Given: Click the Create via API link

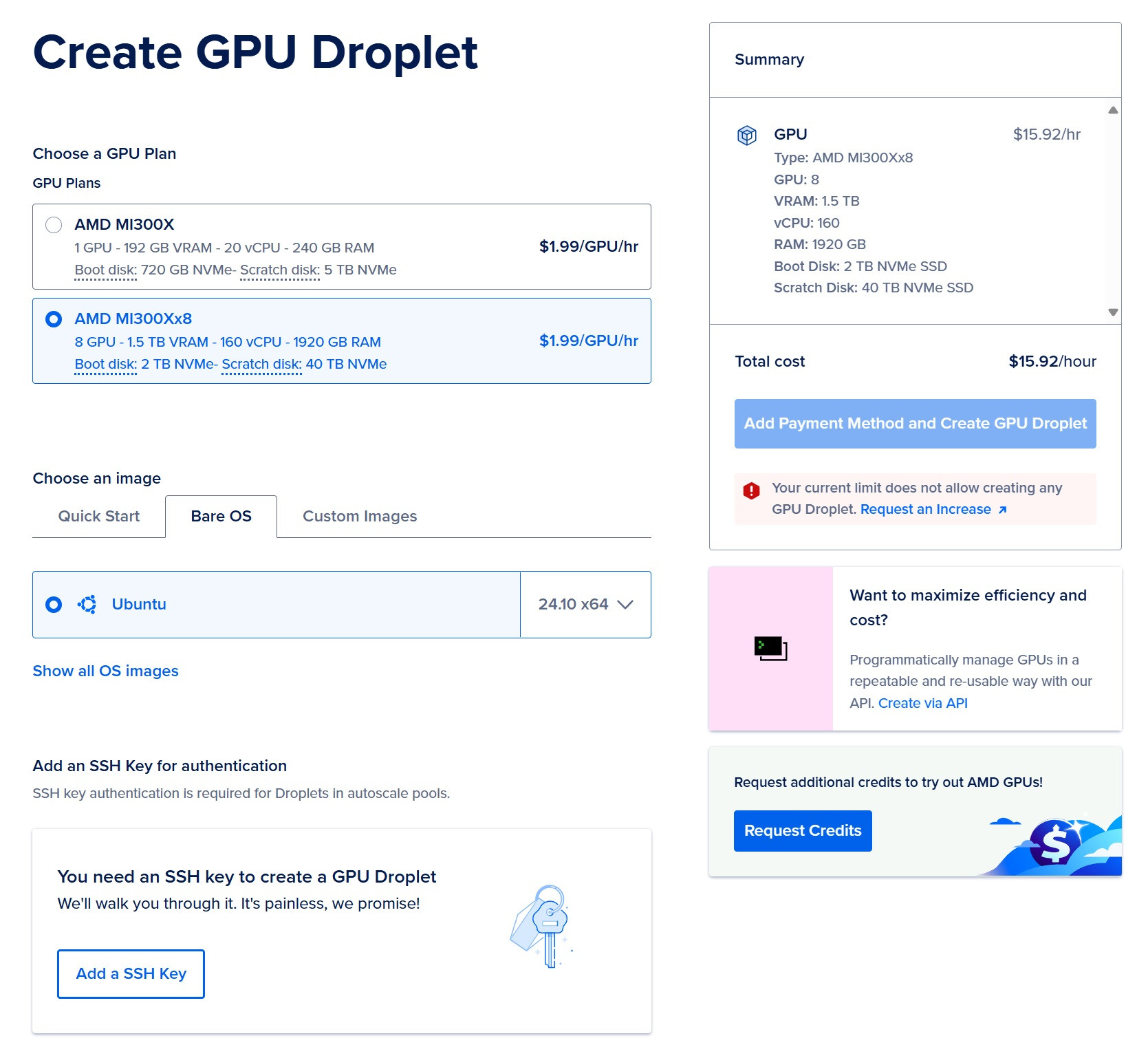Looking at the screenshot, I should coord(922,703).
